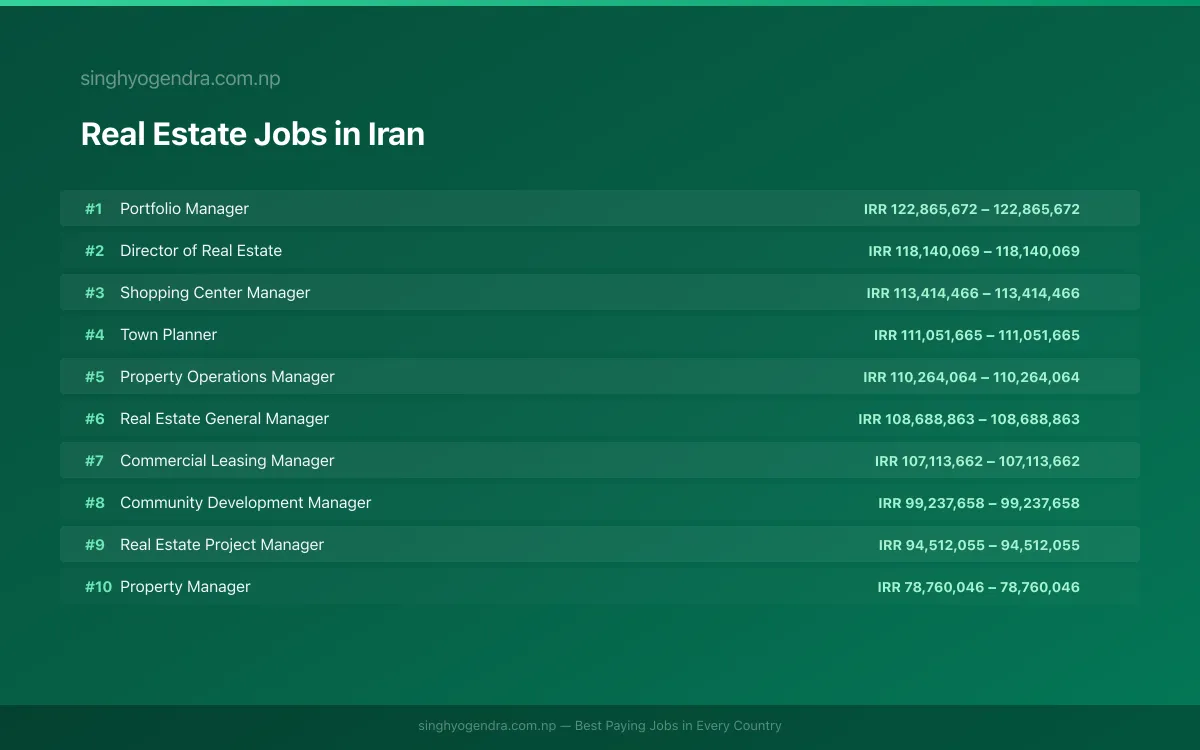Image resolution: width=1200 pixels, height=750 pixels.
Task: Click the #1 rank number
Action: (94, 209)
